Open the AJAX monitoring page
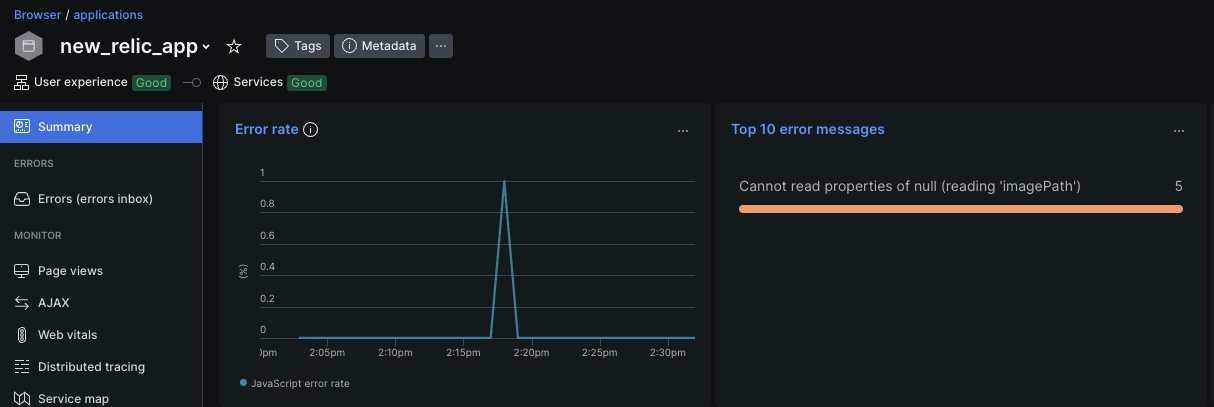This screenshot has width=1214, height=407. pos(53,303)
